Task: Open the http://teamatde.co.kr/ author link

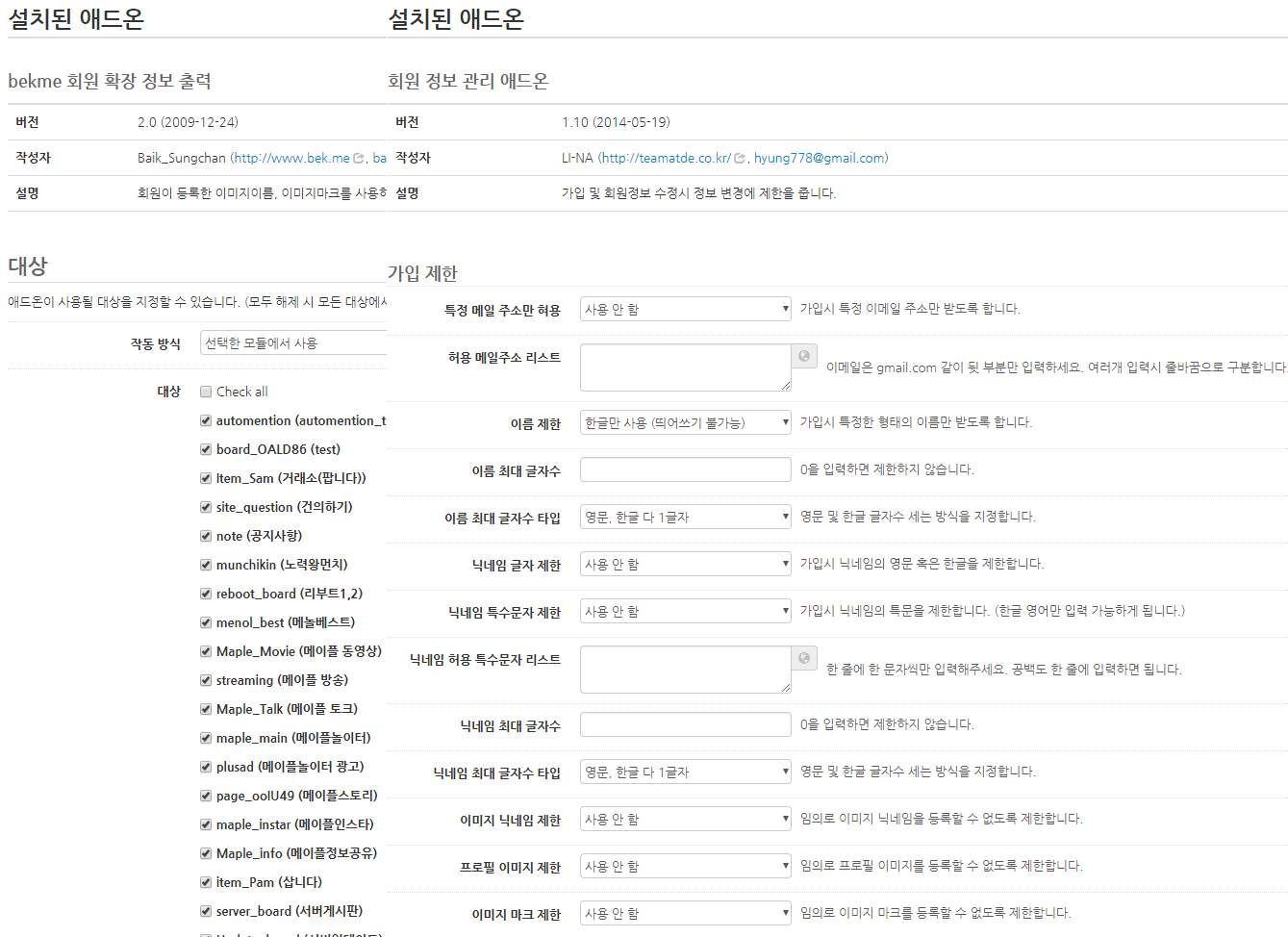Action: coord(666,158)
